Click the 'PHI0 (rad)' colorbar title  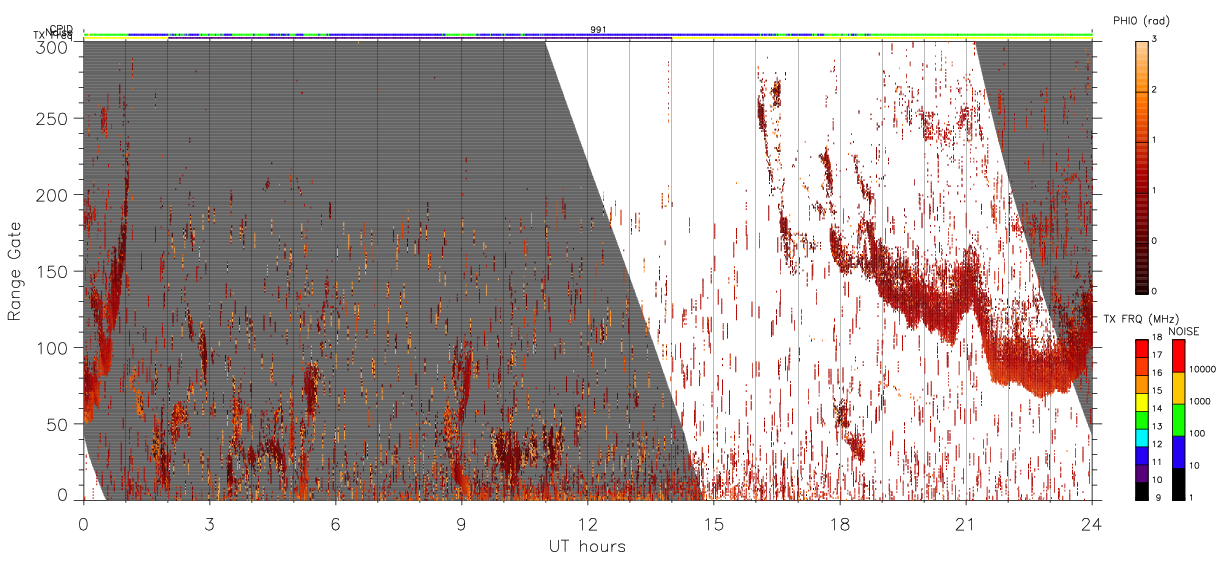point(1141,22)
